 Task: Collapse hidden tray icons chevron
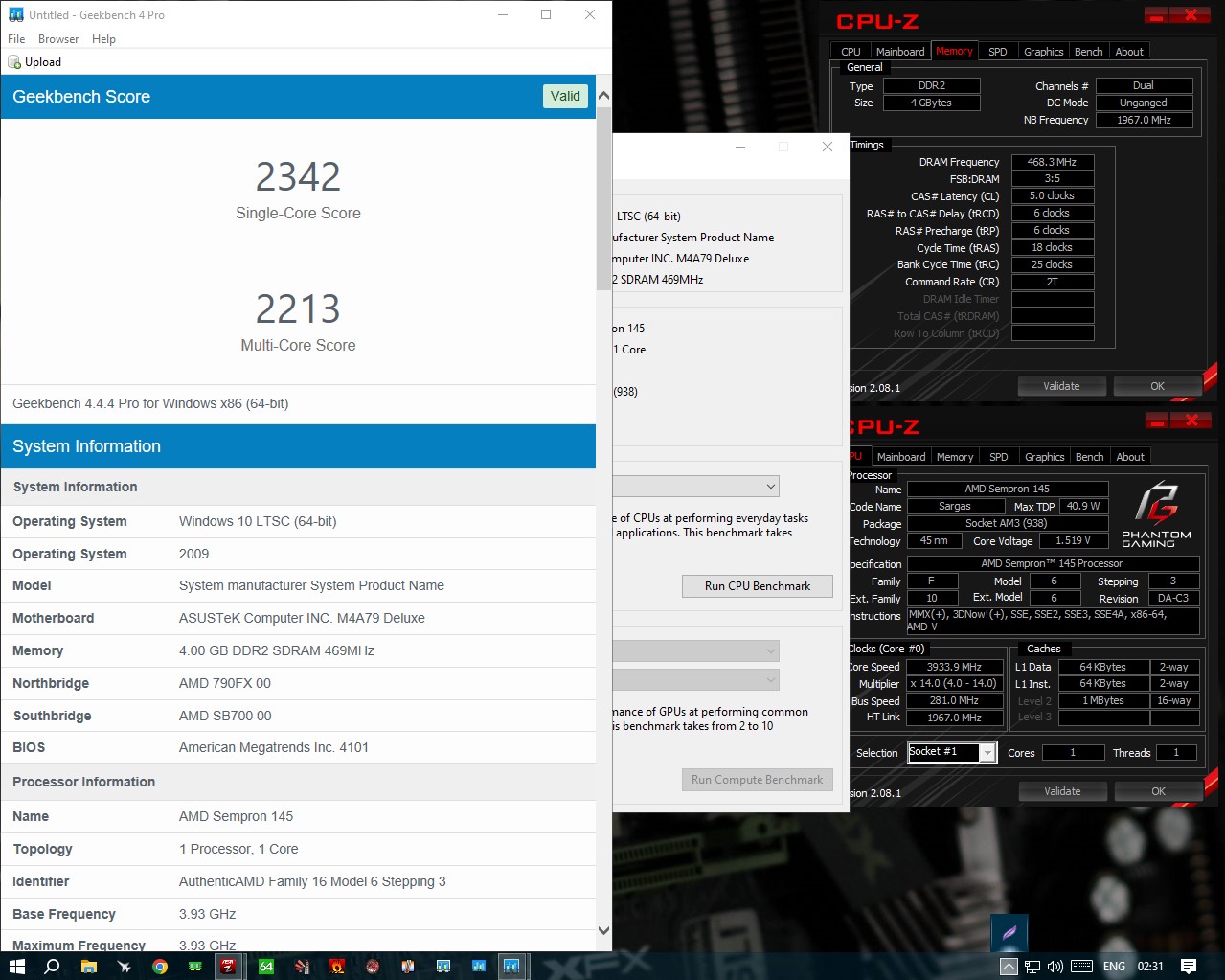click(1009, 967)
